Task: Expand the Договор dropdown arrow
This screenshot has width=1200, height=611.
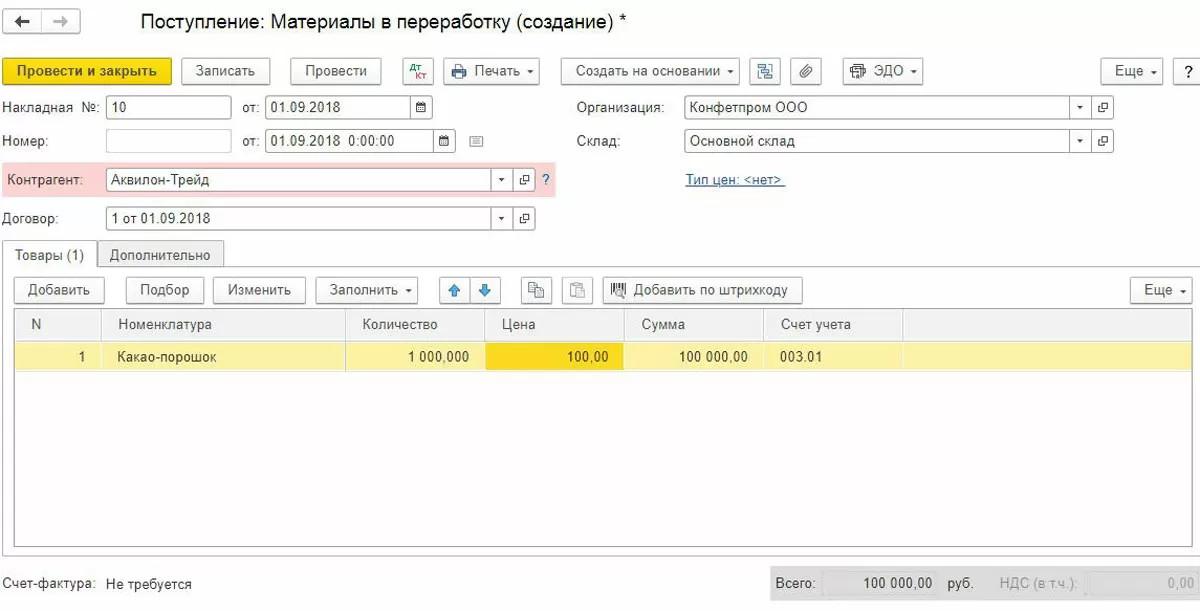Action: coord(502,218)
